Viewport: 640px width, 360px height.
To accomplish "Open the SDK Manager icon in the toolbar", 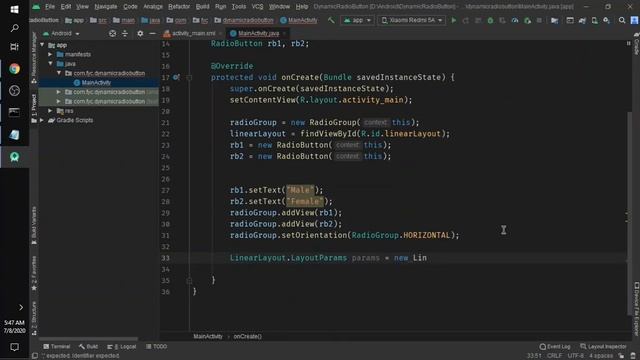I will pos(607,20).
